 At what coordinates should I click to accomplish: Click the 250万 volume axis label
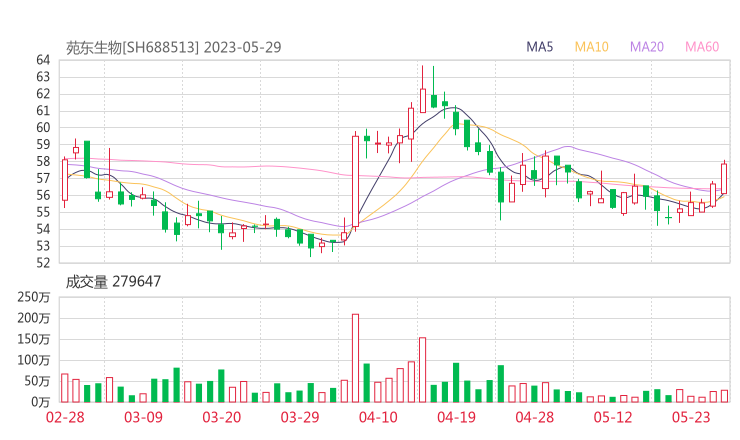(34, 297)
